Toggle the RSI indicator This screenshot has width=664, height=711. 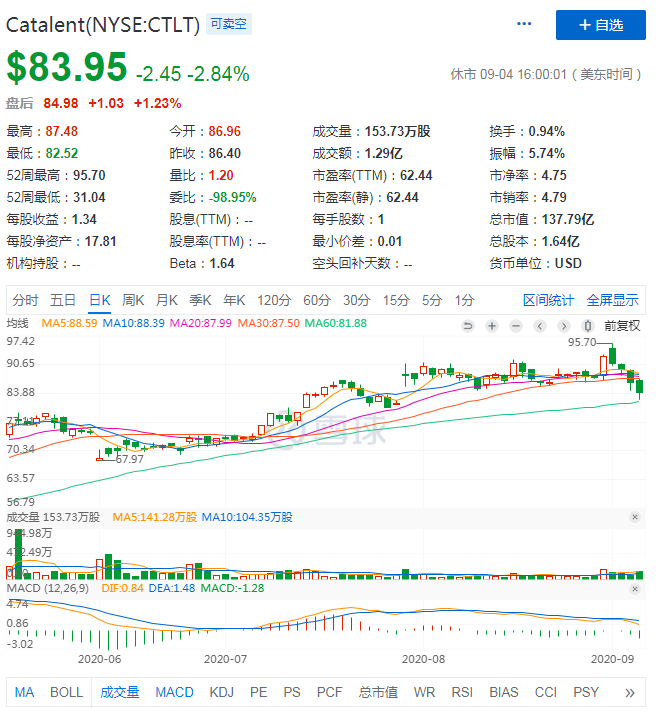[462, 692]
